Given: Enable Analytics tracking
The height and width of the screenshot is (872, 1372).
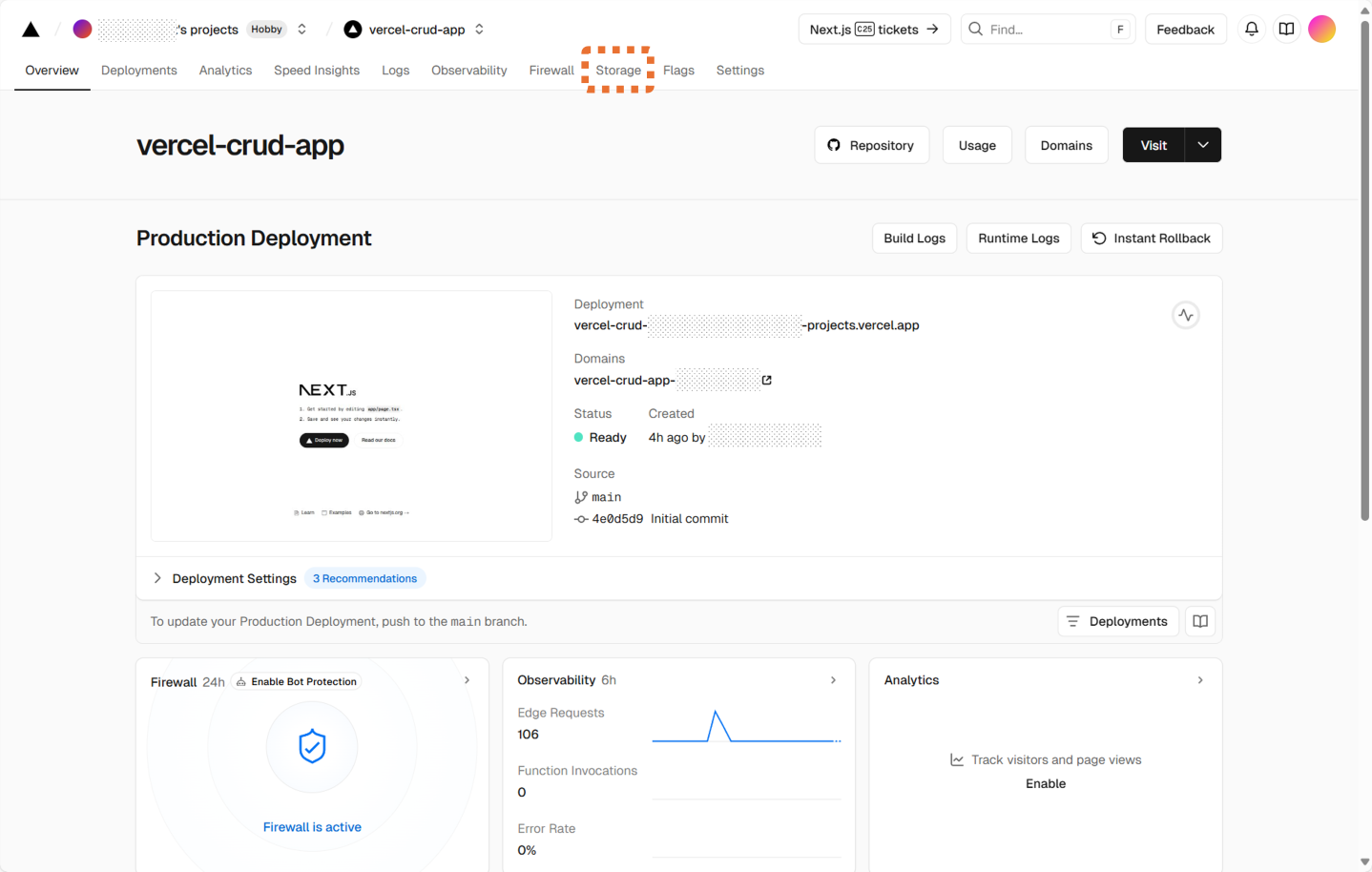Looking at the screenshot, I should coord(1045,783).
